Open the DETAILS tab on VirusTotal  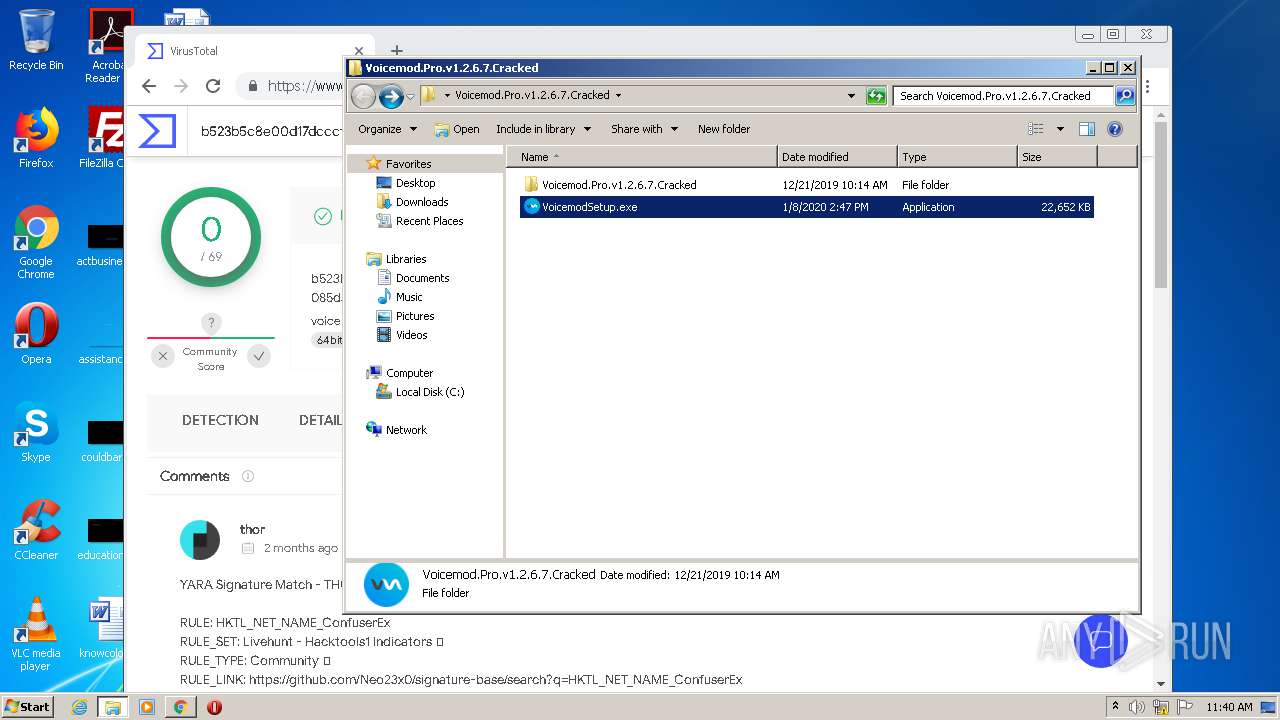320,420
